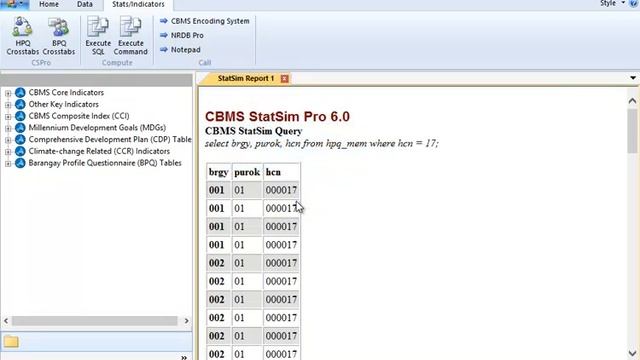Viewport: 640px width, 360px height.
Task: Select CBMS Composite Index (CCI) item
Action: point(79,116)
